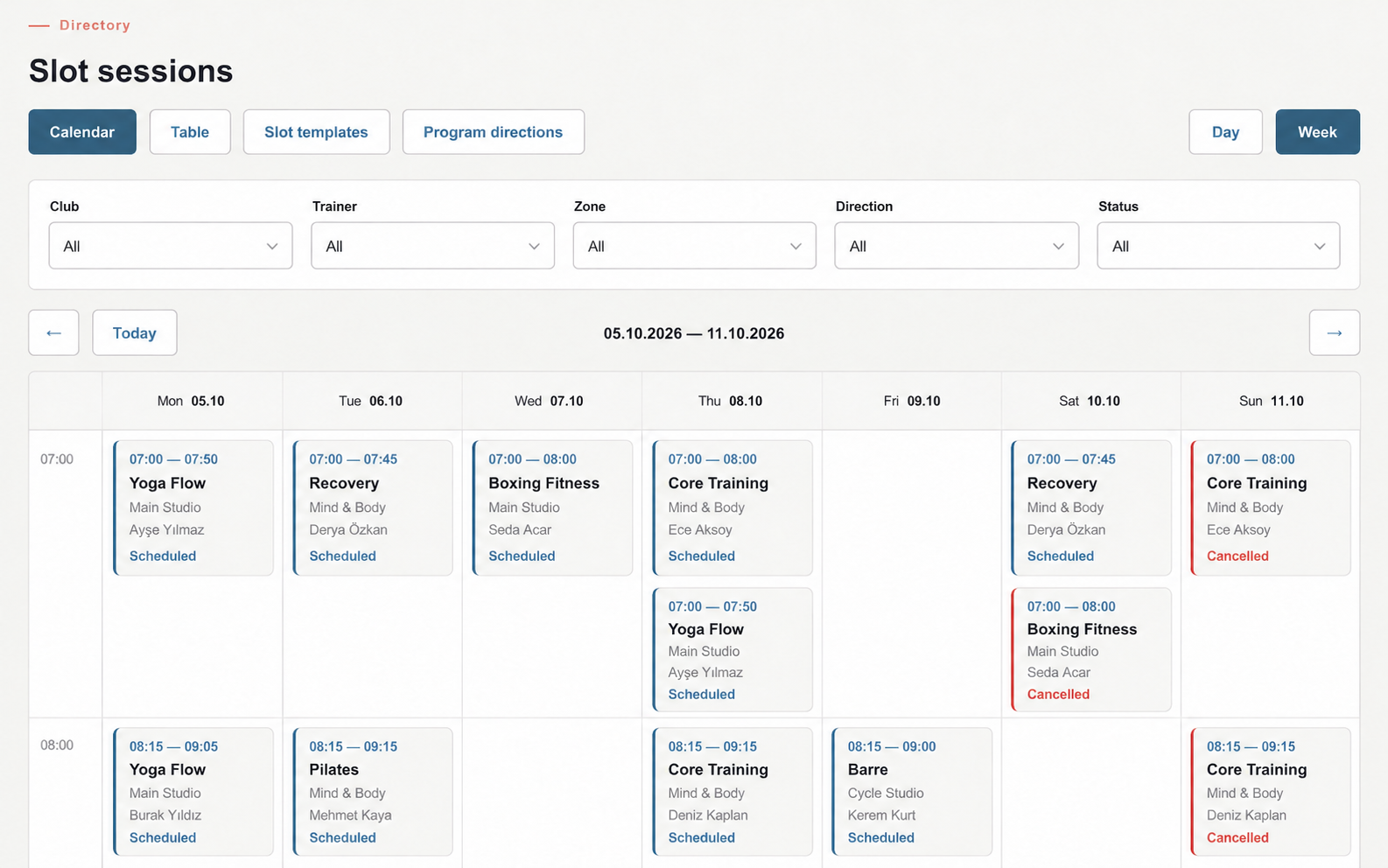This screenshot has width=1388, height=868.
Task: Open Monday 07:00 Yoga Flow session
Action: click(x=193, y=507)
